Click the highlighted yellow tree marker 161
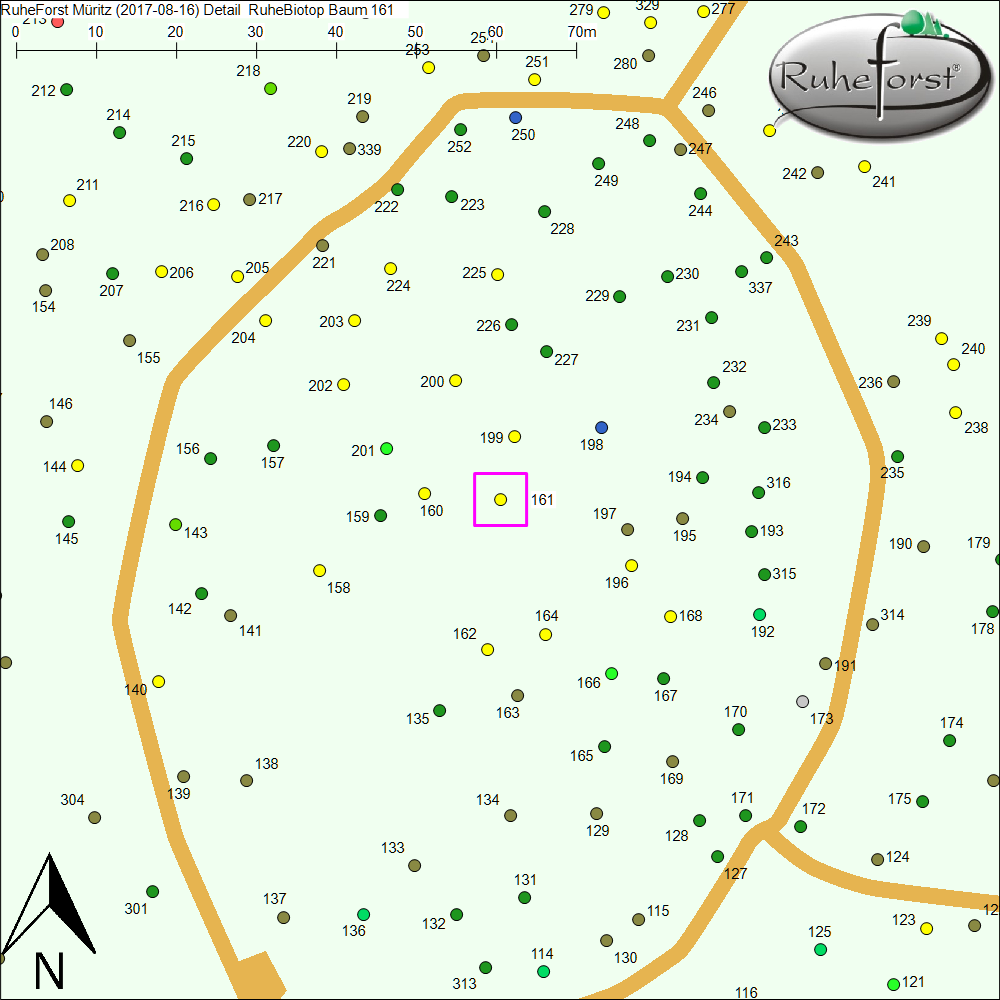The height and width of the screenshot is (1000, 1000). coord(500,499)
